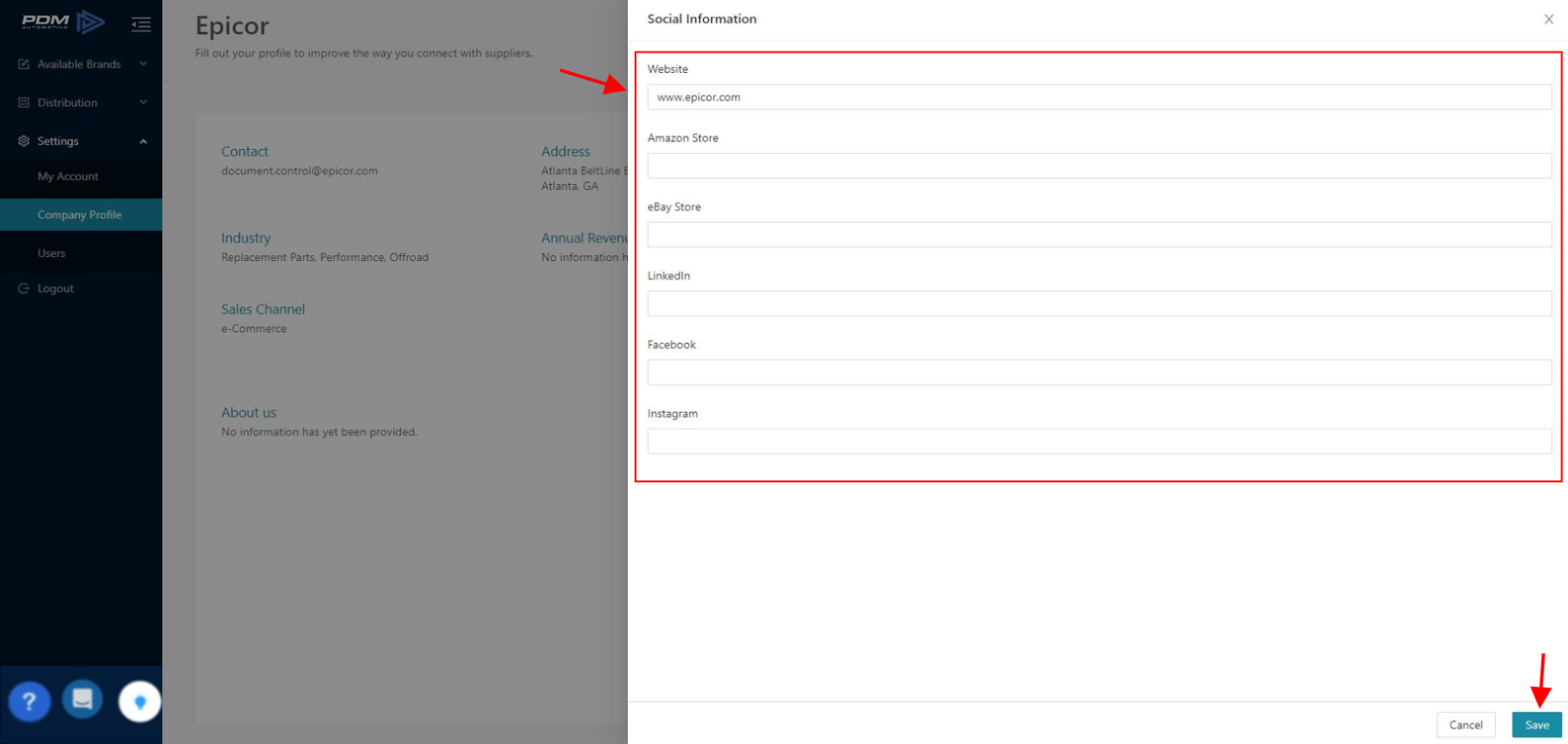Click the document.control@epicor.com email text

[300, 171]
